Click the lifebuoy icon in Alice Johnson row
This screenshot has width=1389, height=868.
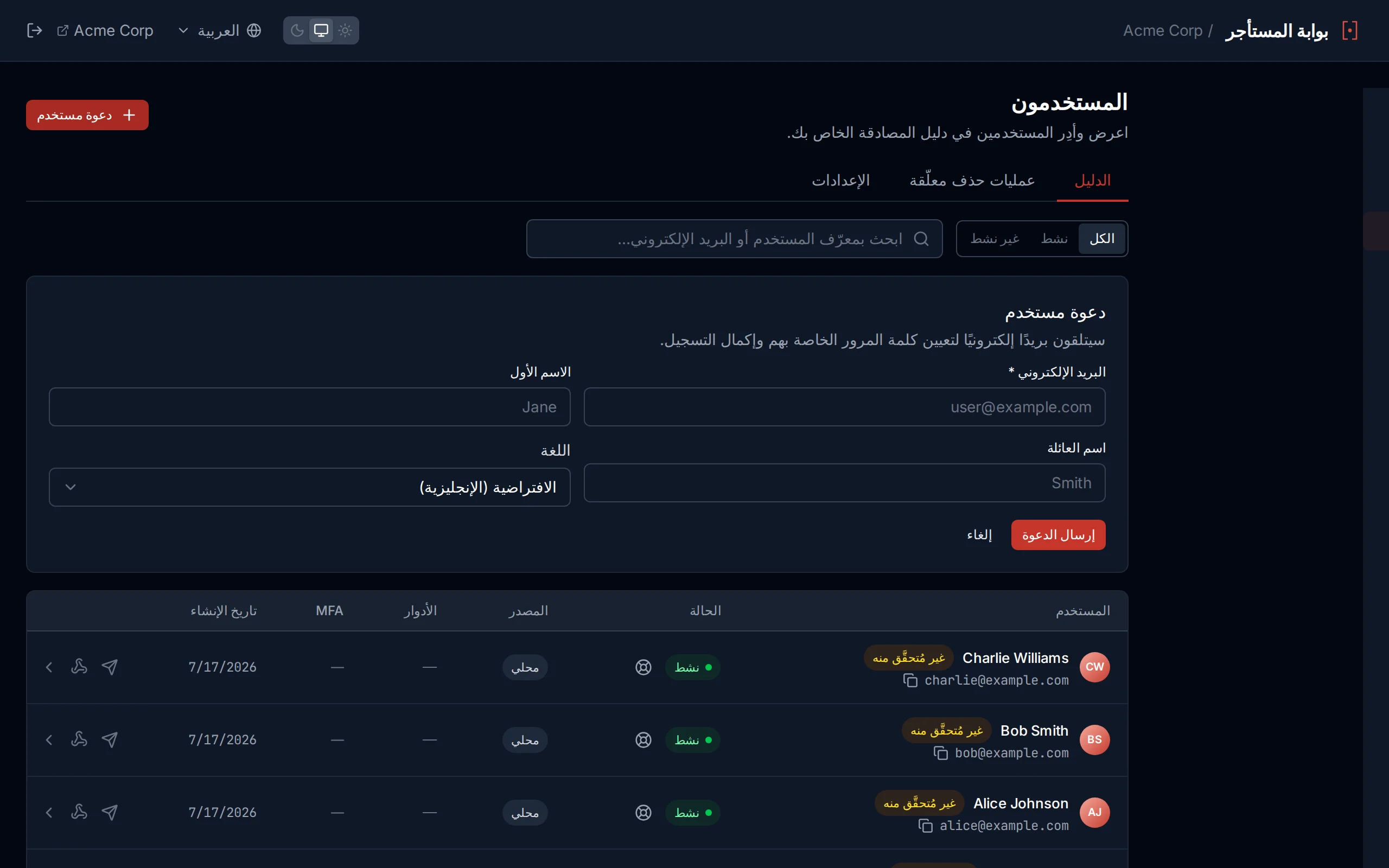coord(643,813)
